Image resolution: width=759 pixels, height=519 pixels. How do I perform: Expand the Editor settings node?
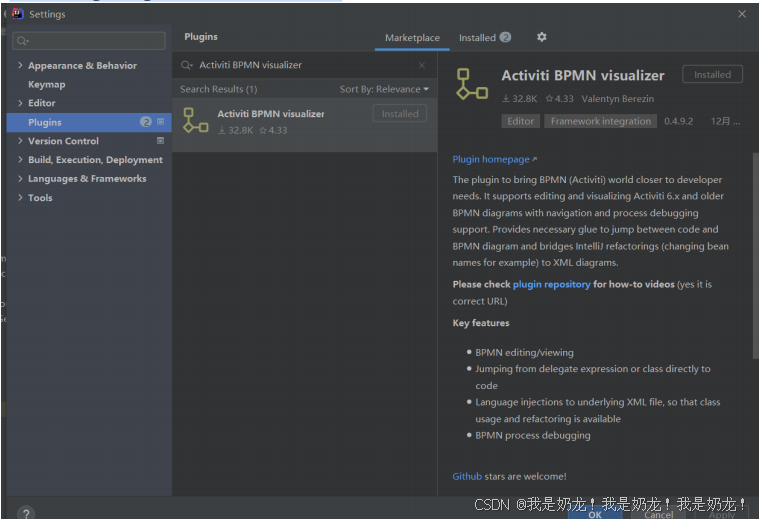[20, 103]
